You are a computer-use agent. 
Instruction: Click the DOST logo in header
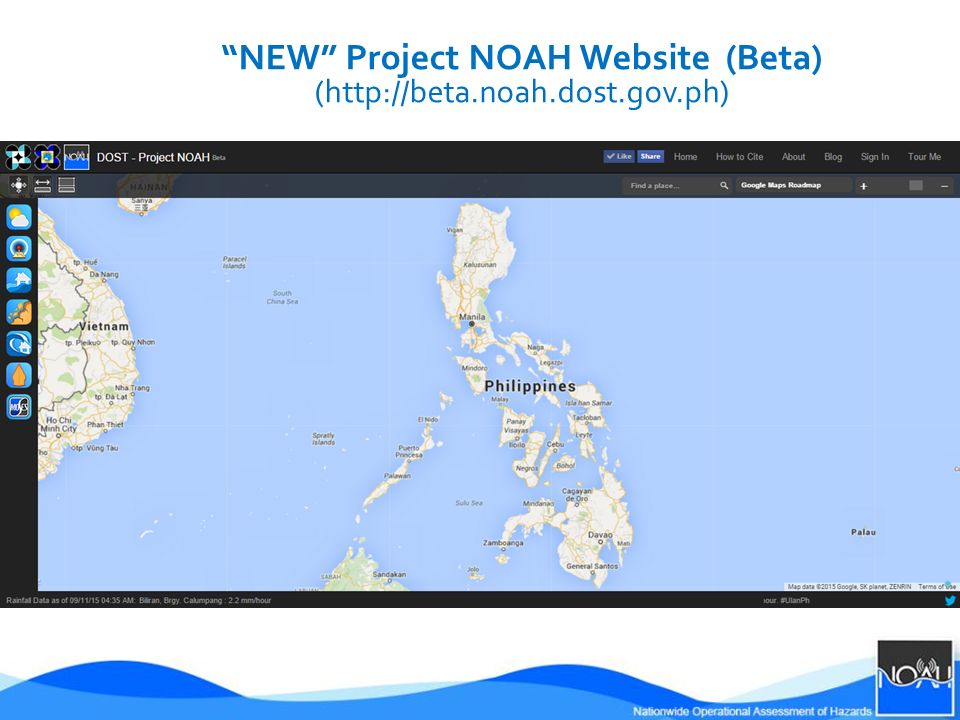18,157
